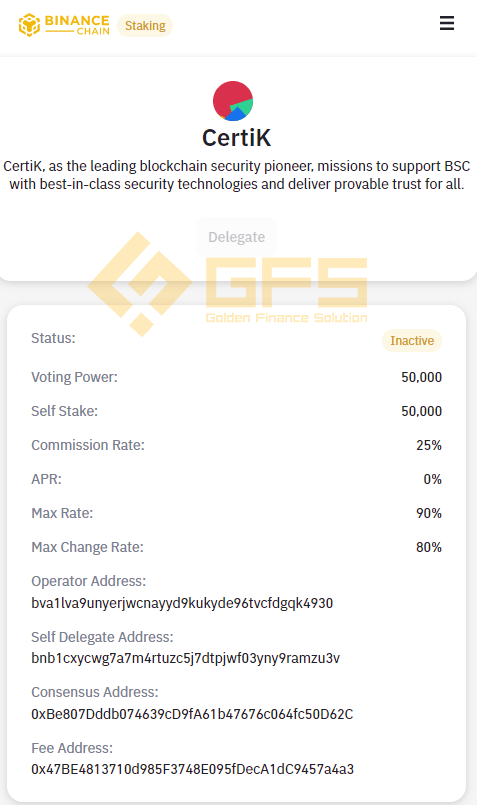Open the hamburger menu icon
477x805 pixels.
point(447,23)
